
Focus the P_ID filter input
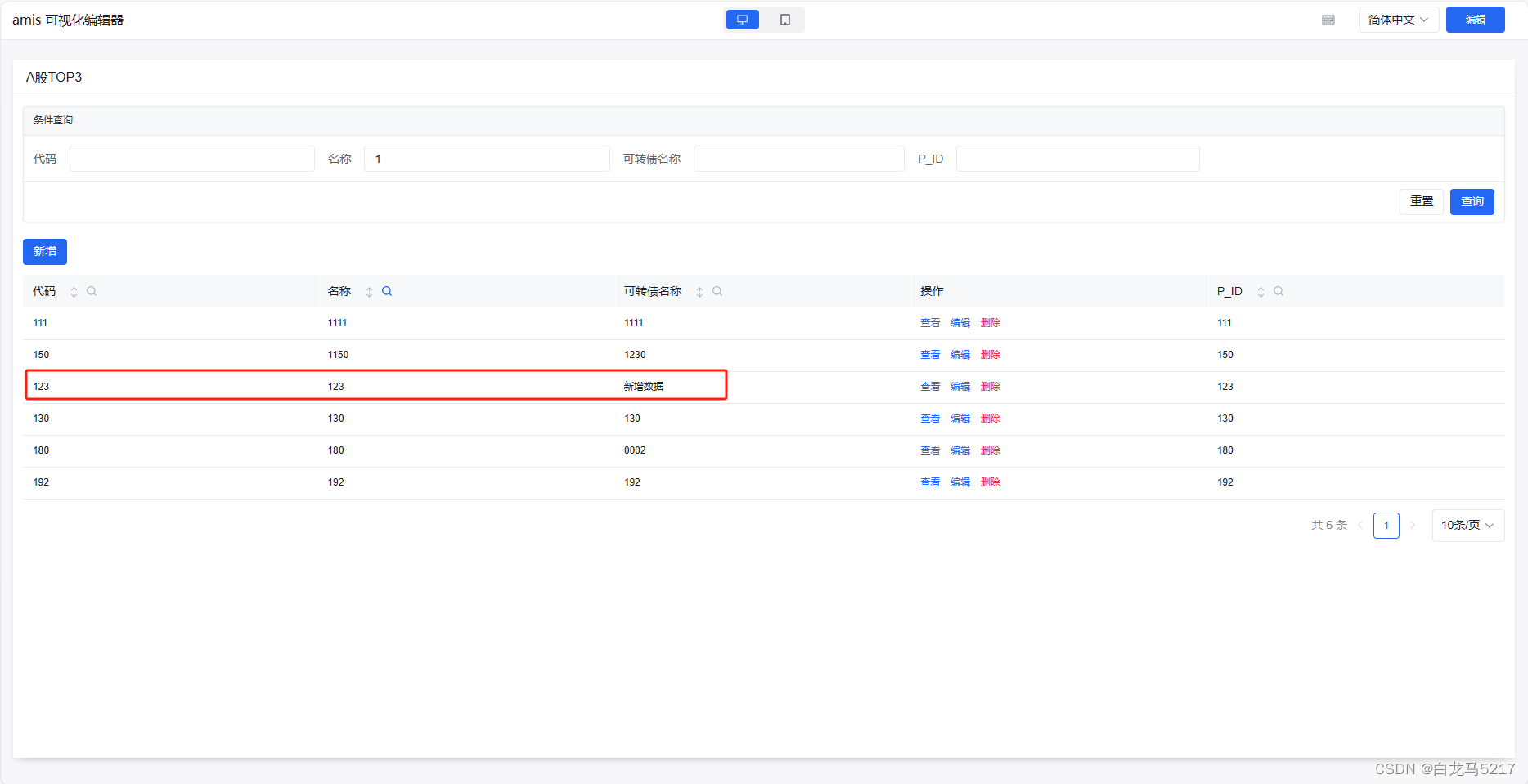point(1078,159)
